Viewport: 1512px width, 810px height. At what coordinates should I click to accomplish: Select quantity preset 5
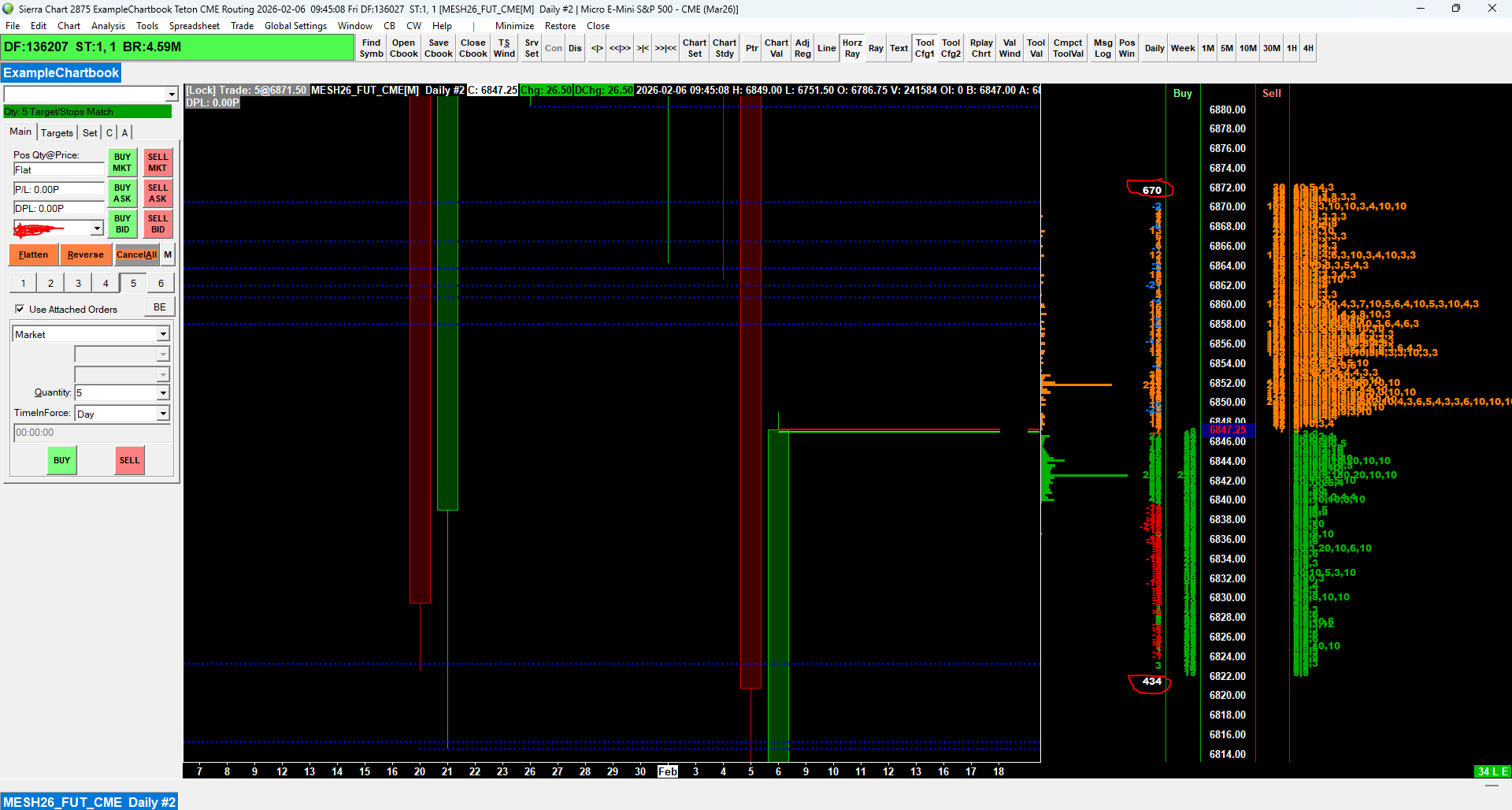(133, 283)
